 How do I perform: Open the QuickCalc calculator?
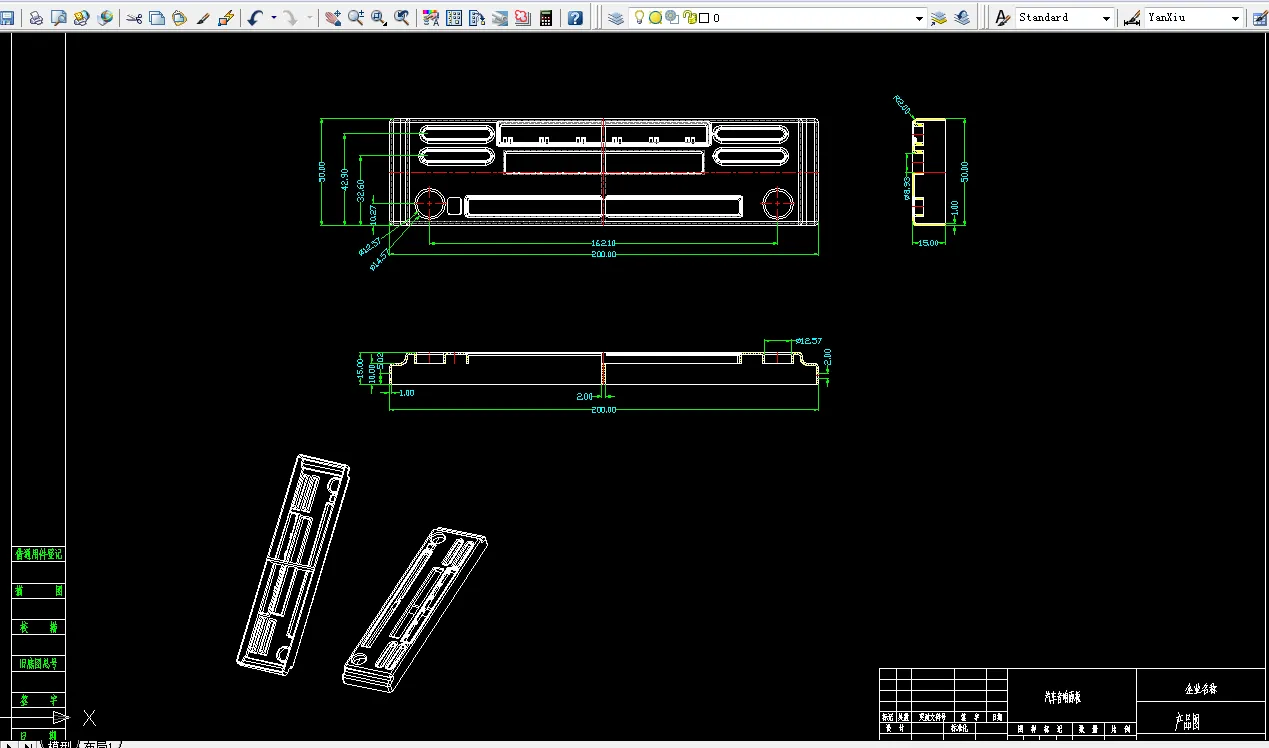tap(546, 18)
